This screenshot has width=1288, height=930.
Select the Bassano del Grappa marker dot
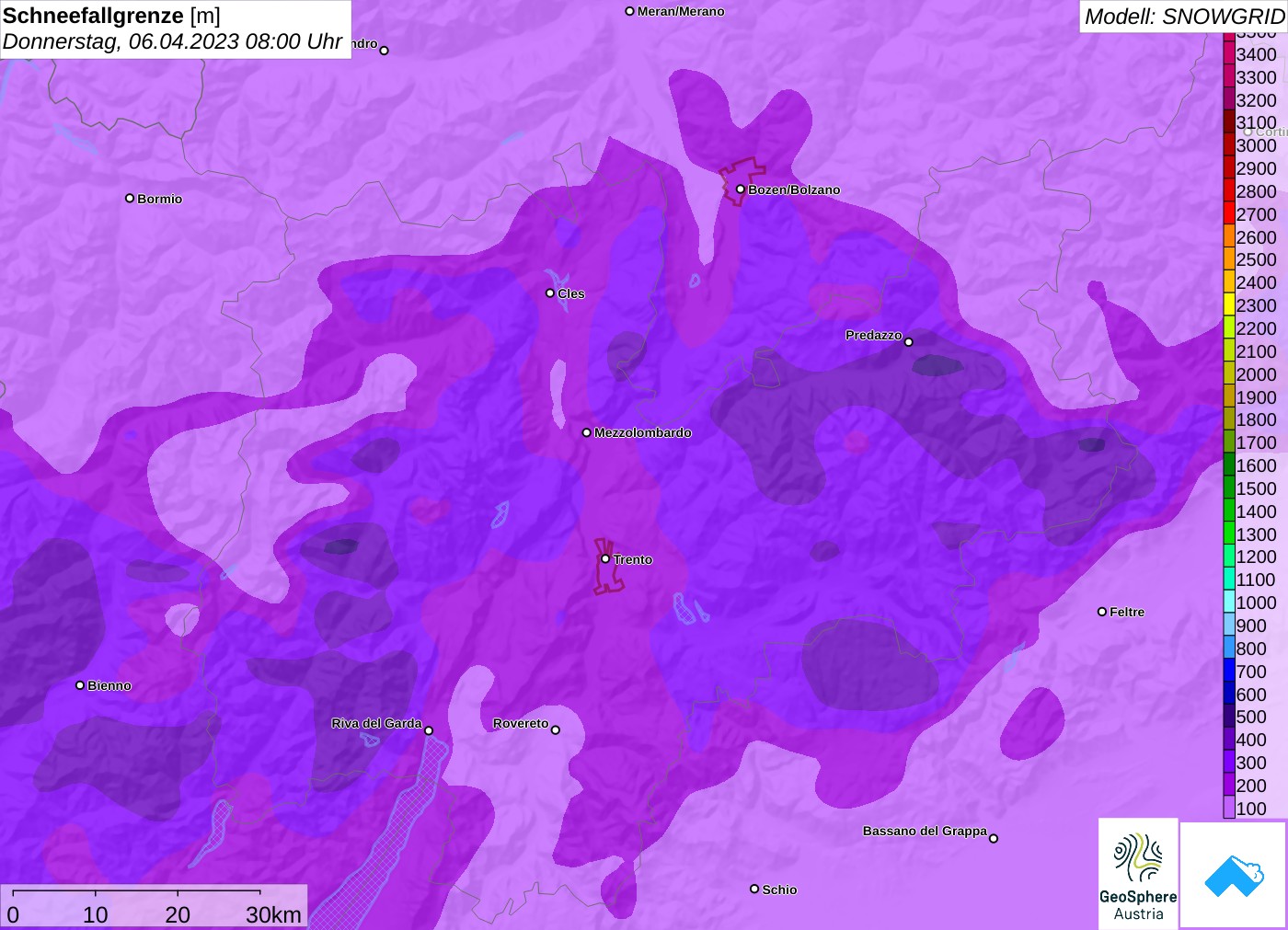[994, 838]
